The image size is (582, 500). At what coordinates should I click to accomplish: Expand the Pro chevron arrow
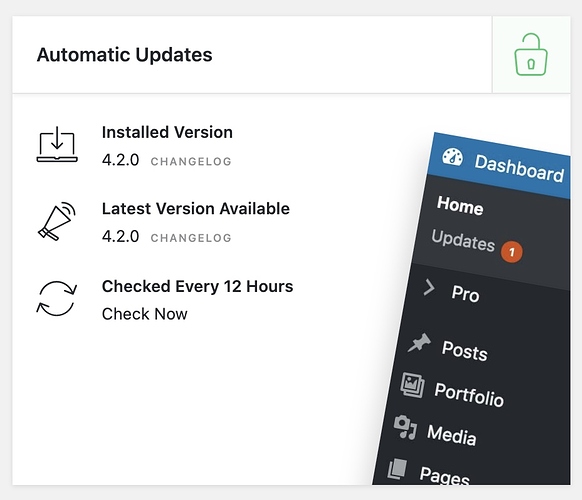coord(429,287)
